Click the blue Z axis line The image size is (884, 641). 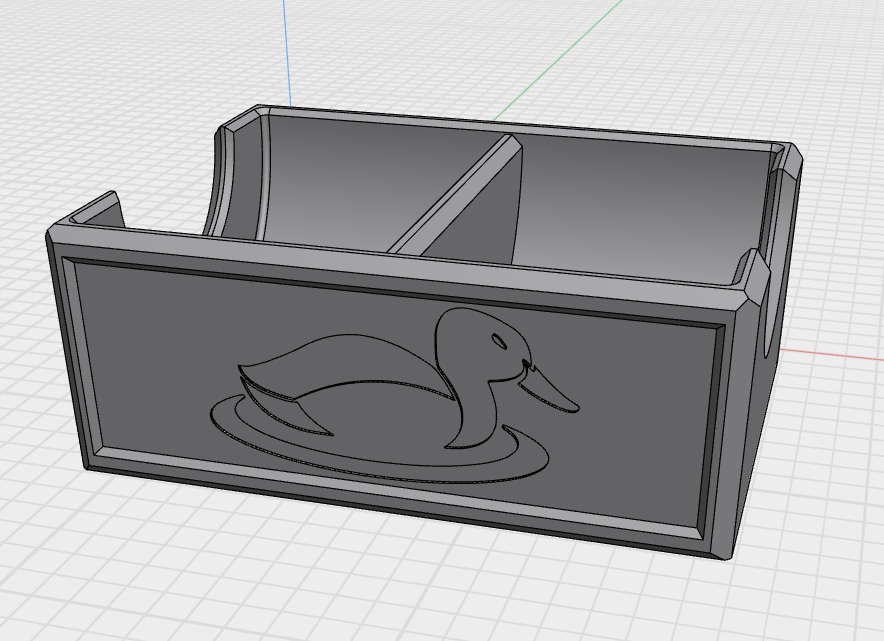point(286,50)
